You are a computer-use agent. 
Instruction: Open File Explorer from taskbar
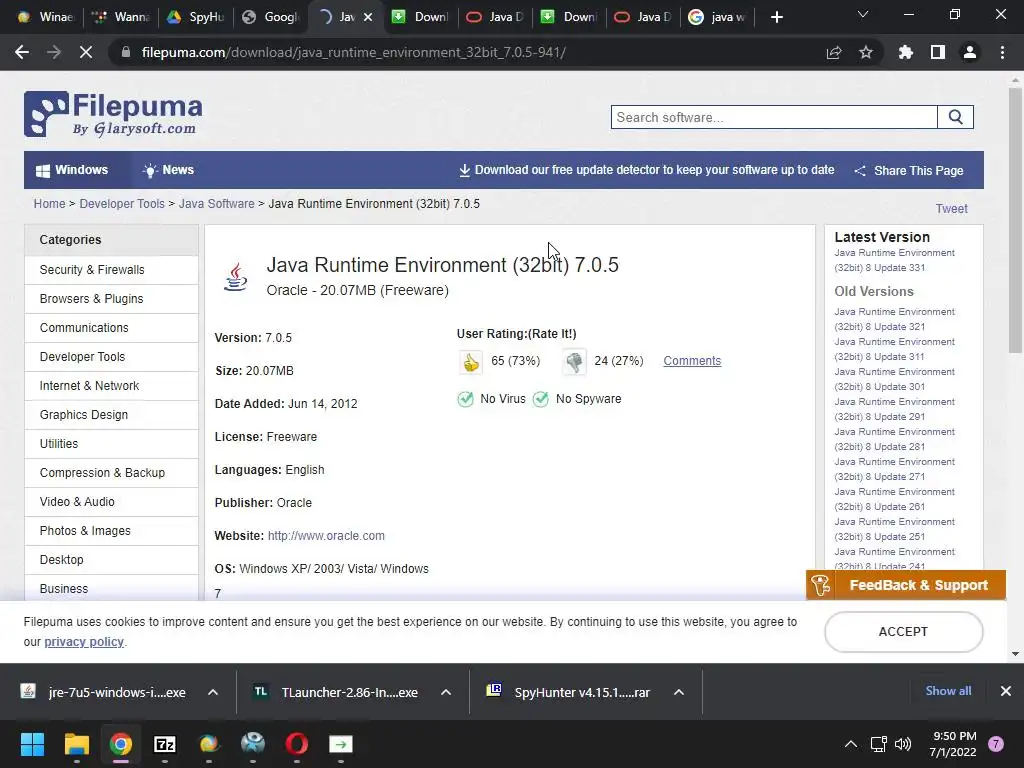coord(76,744)
